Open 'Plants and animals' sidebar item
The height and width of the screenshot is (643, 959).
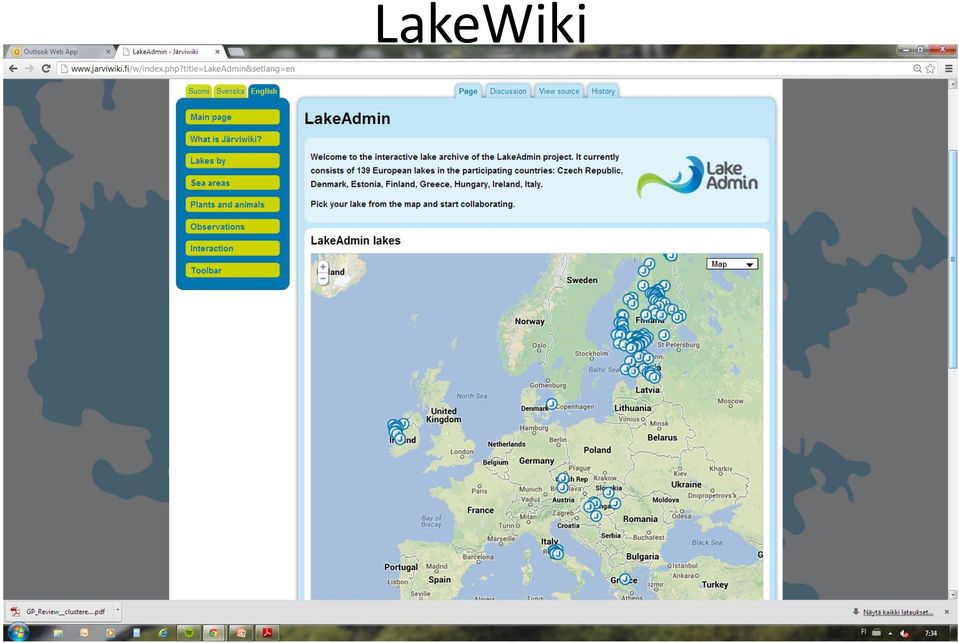click(232, 204)
